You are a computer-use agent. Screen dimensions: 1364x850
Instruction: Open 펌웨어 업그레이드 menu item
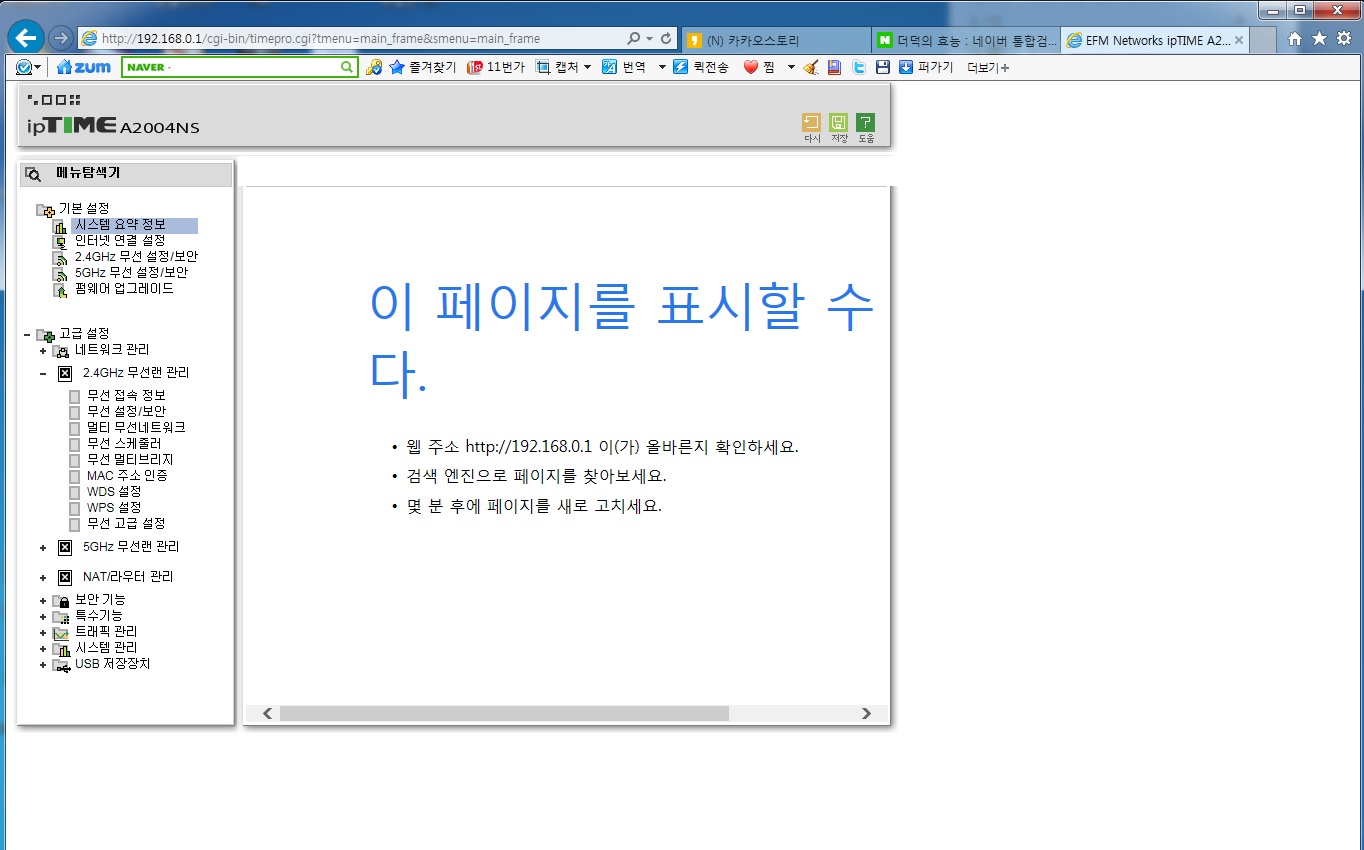(124, 289)
